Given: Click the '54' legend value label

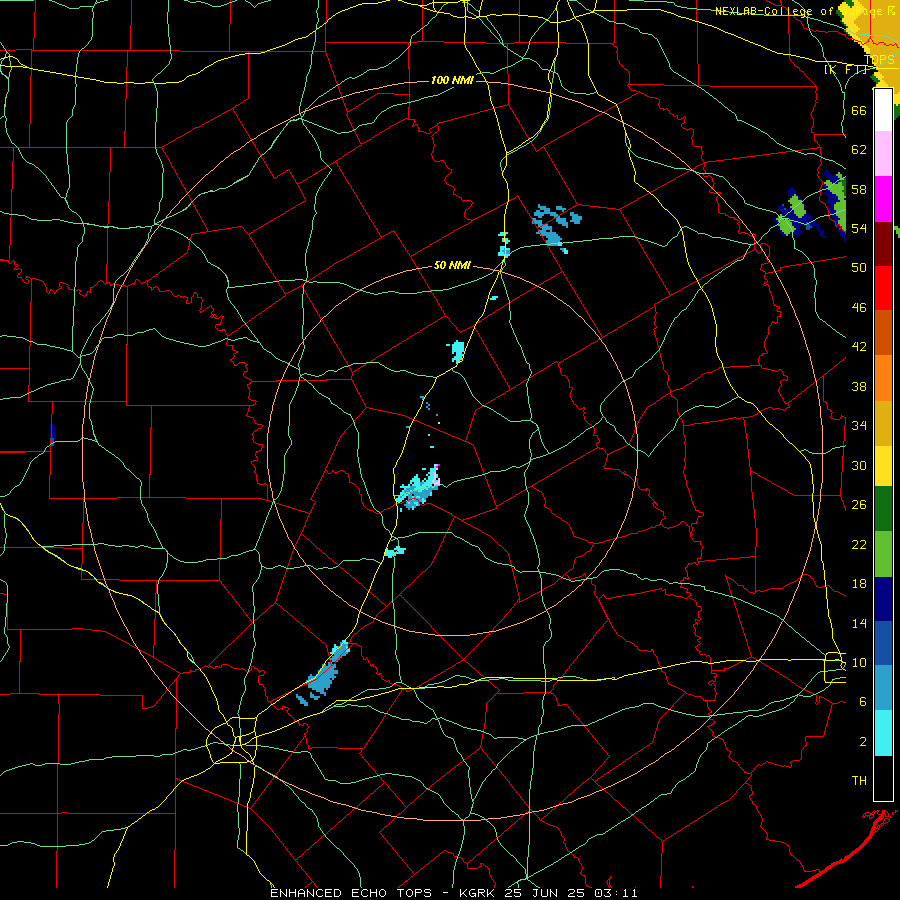Looking at the screenshot, I should 859,228.
